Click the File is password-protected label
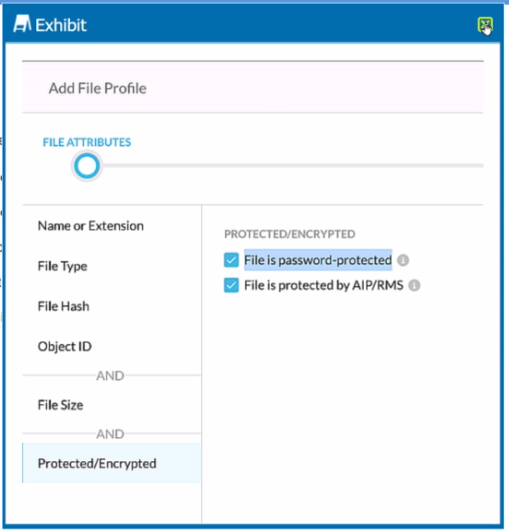The image size is (509, 531). point(318,260)
